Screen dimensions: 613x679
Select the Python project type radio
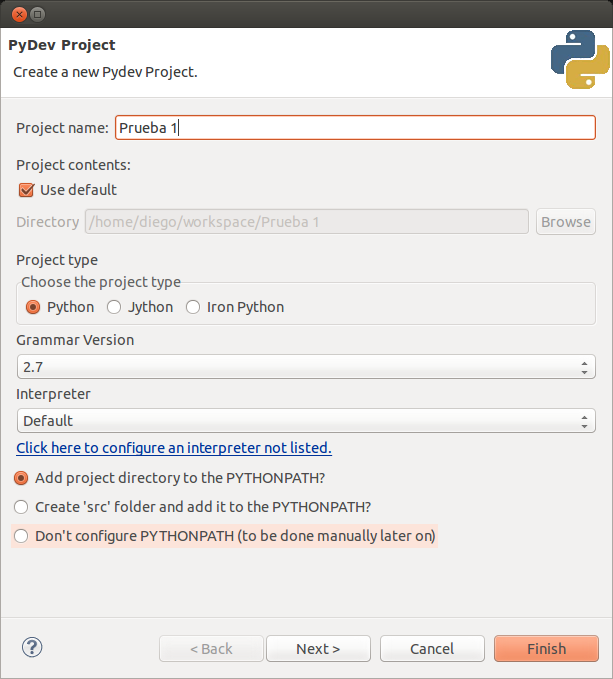pyautogui.click(x=33, y=307)
